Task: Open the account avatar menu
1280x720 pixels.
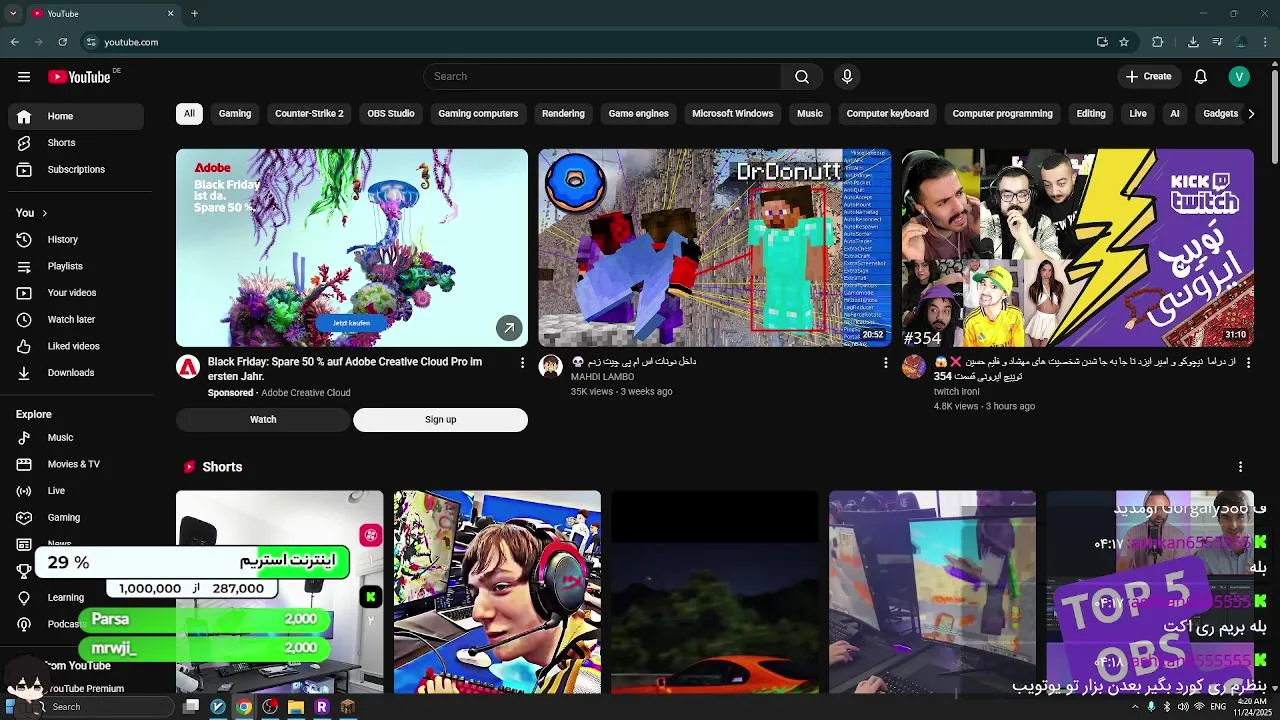Action: coord(1239,77)
